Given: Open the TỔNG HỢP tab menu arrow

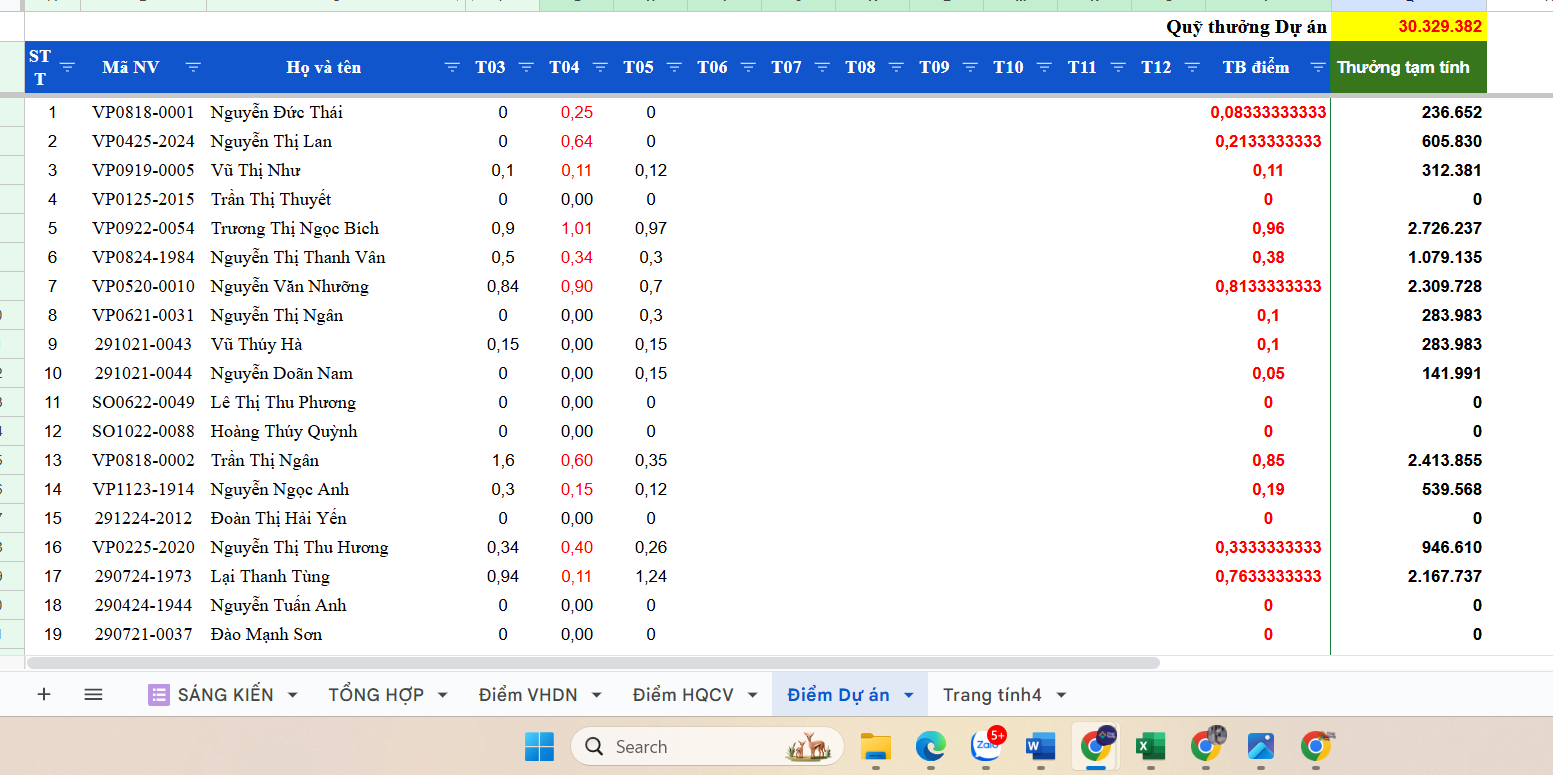Looking at the screenshot, I should pyautogui.click(x=443, y=695).
